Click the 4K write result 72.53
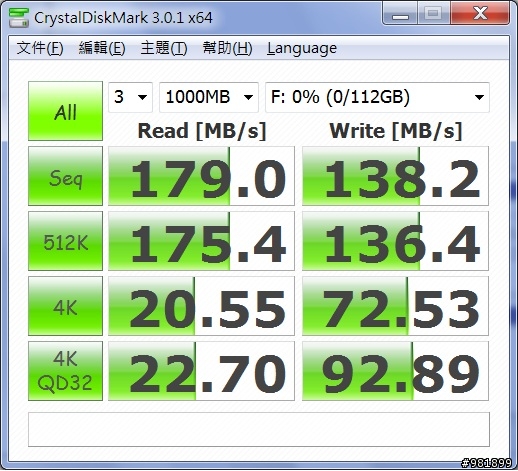This screenshot has height=471, width=518. pyautogui.click(x=395, y=306)
